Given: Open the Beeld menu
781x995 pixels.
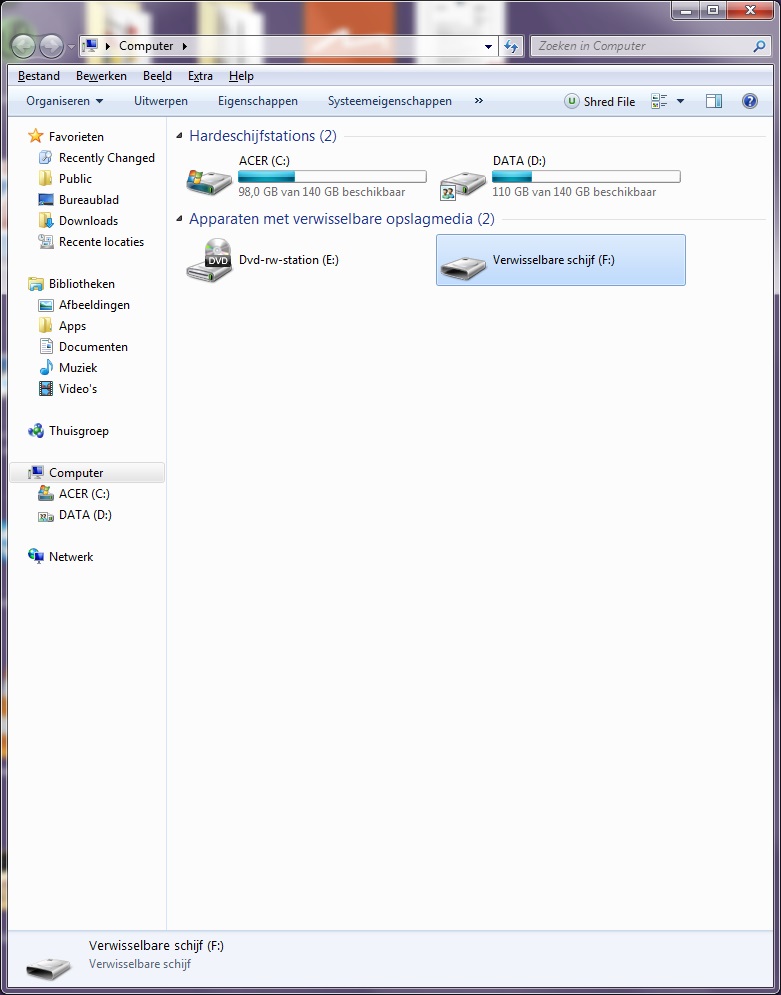Looking at the screenshot, I should 157,76.
